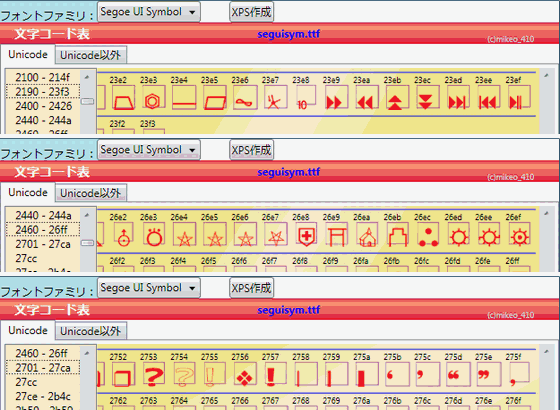Click XPS作成 button in the panel listing 27ce - 2b4c
Image resolution: width=560 pixels, height=410 pixels.
coord(251,288)
